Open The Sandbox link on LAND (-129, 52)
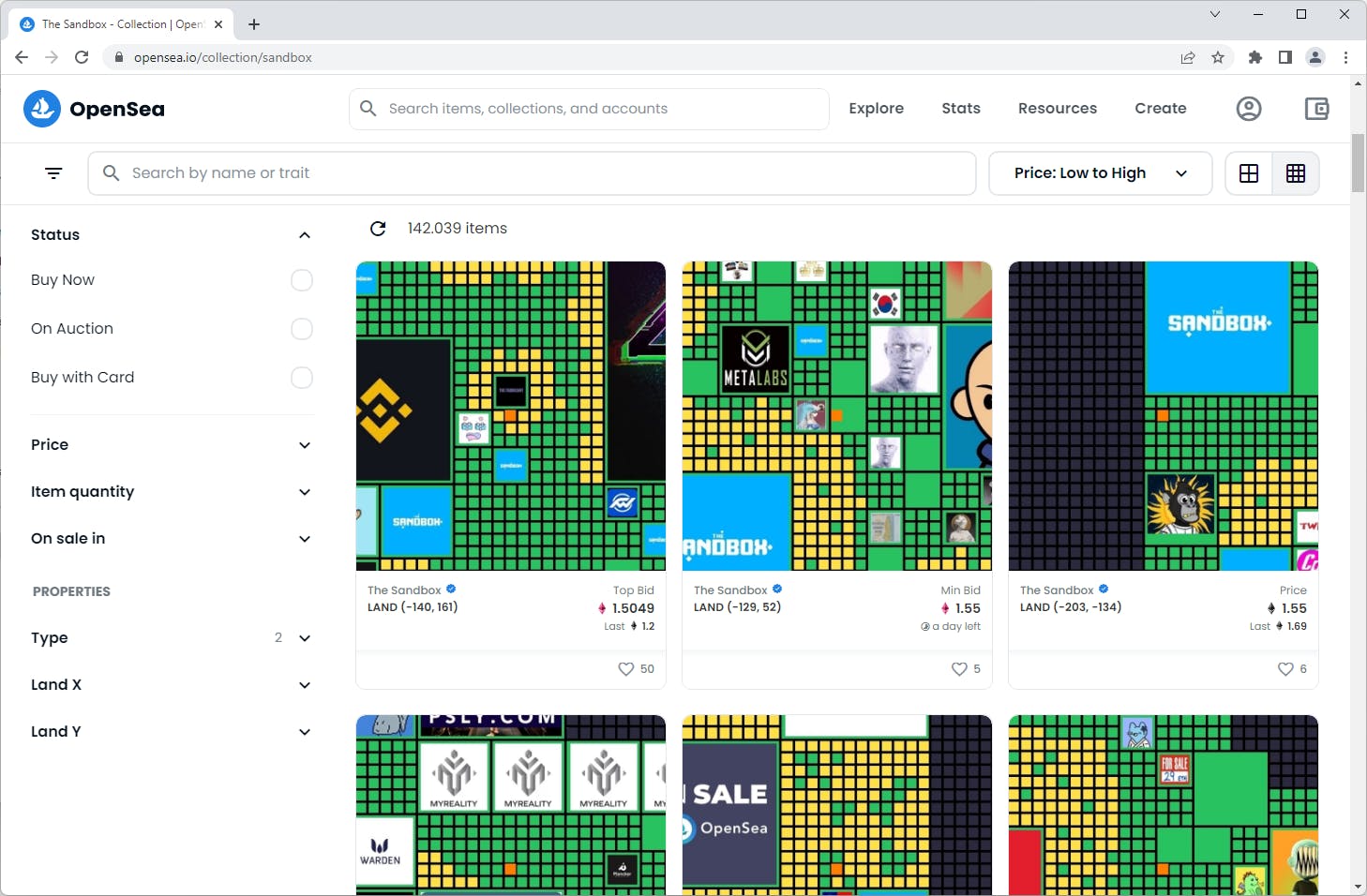This screenshot has height=896, width=1367. 730,590
